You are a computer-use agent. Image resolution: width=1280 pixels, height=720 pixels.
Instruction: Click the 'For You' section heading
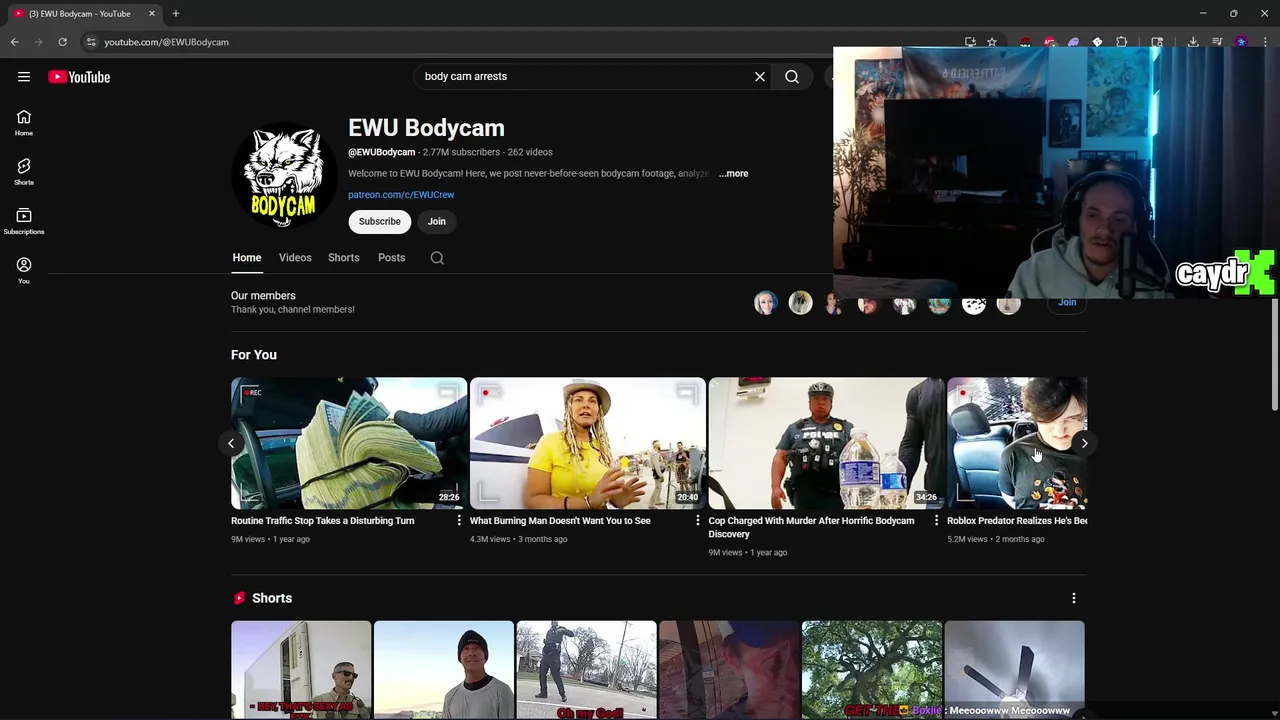(254, 355)
